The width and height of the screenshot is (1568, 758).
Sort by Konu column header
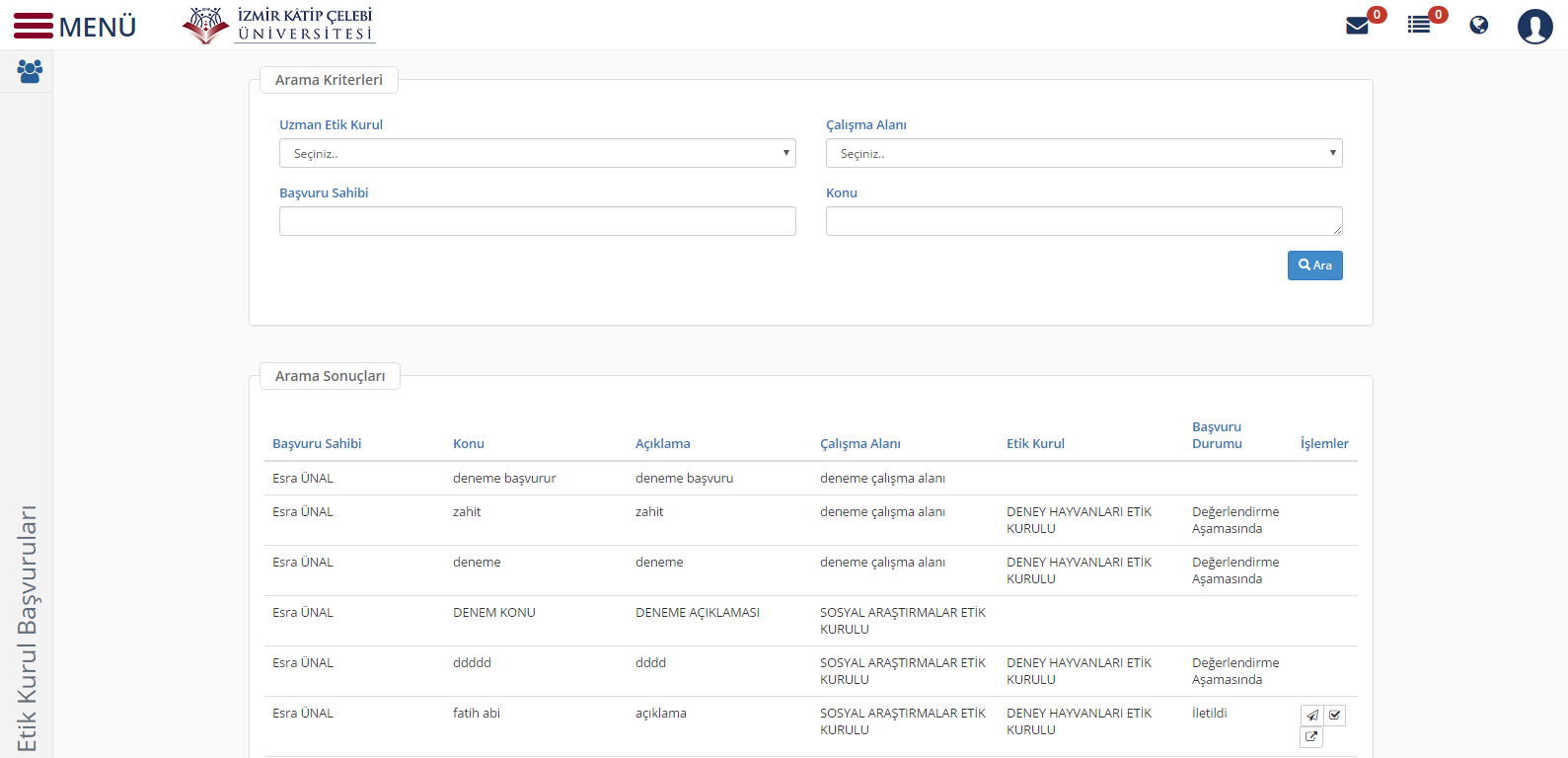pos(469,444)
